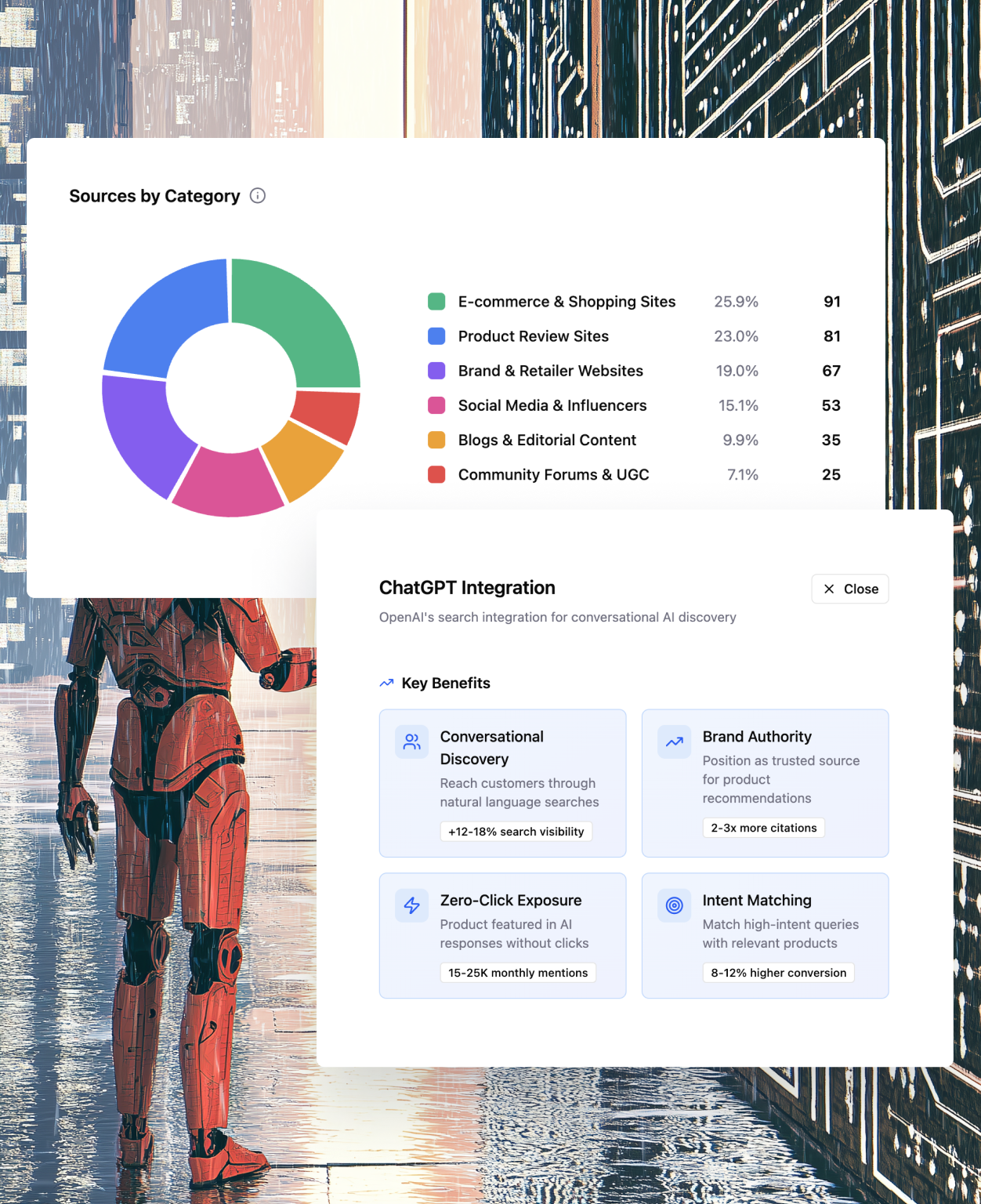The width and height of the screenshot is (981, 1204).
Task: Click the Brand & Retailer Websites label
Action: point(551,371)
